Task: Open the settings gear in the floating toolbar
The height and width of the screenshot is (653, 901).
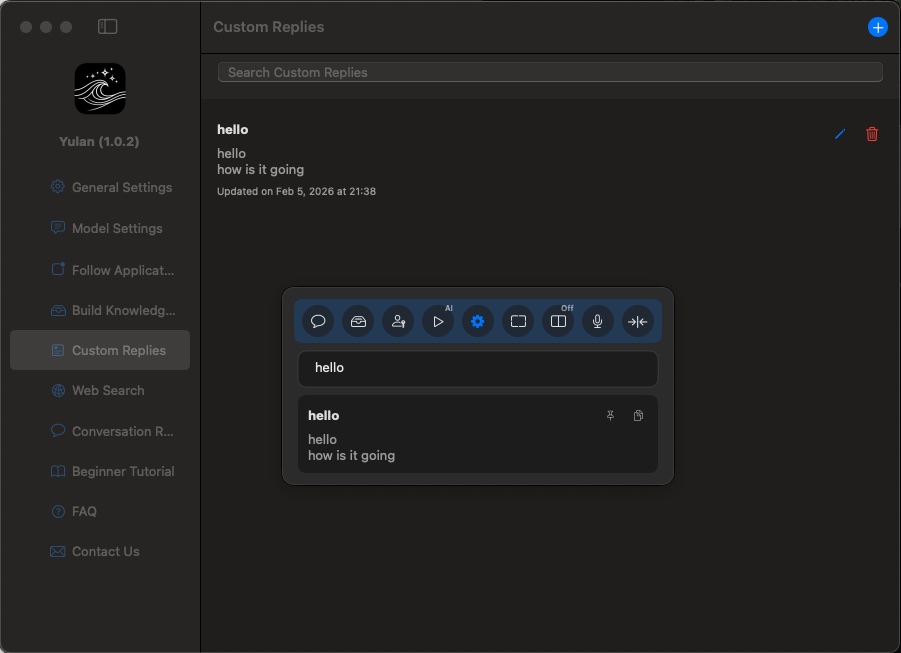Action: (478, 321)
